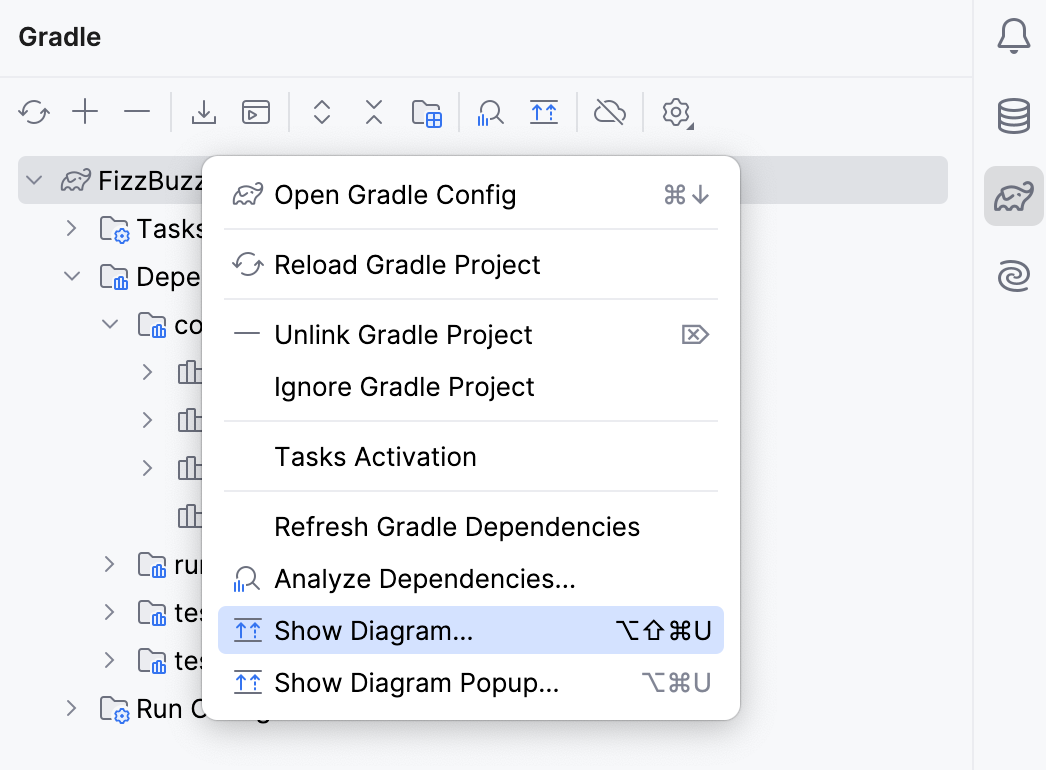Open Gradle settings via the gear icon
1046x770 pixels.
pos(676,112)
